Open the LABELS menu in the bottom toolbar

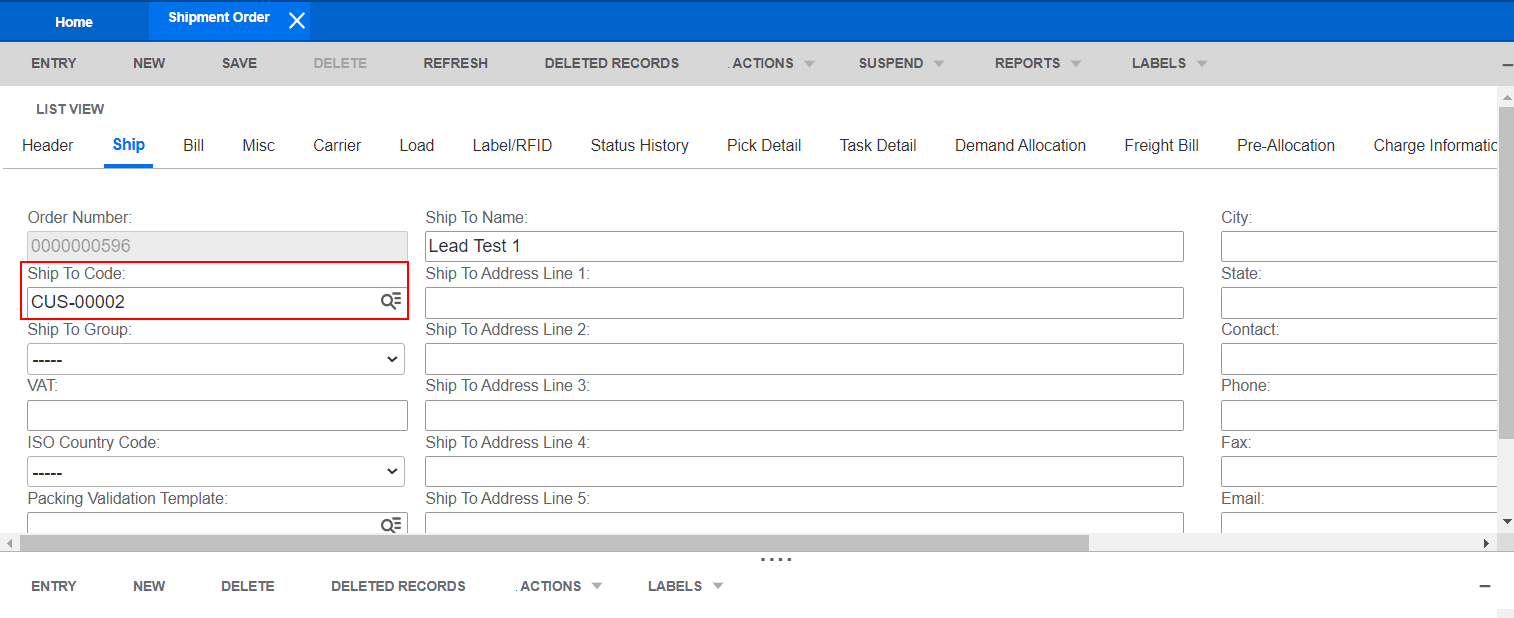[684, 586]
